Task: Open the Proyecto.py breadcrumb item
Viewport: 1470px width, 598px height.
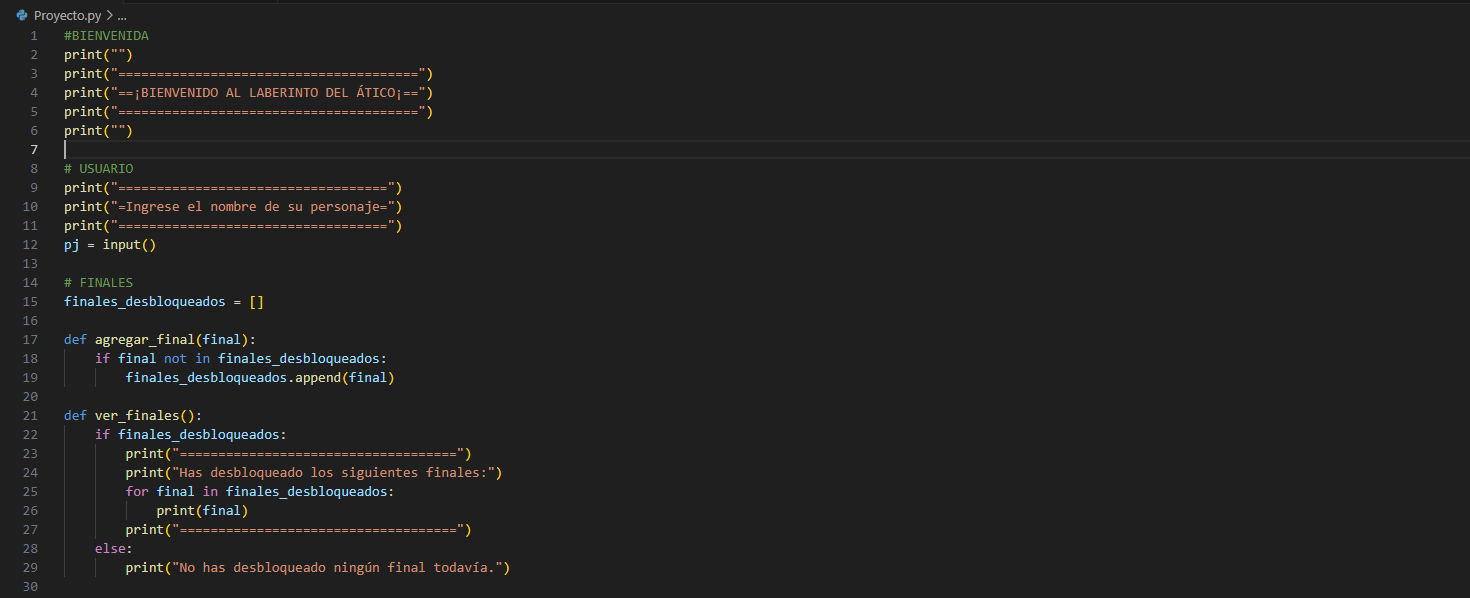Action: pyautogui.click(x=67, y=16)
